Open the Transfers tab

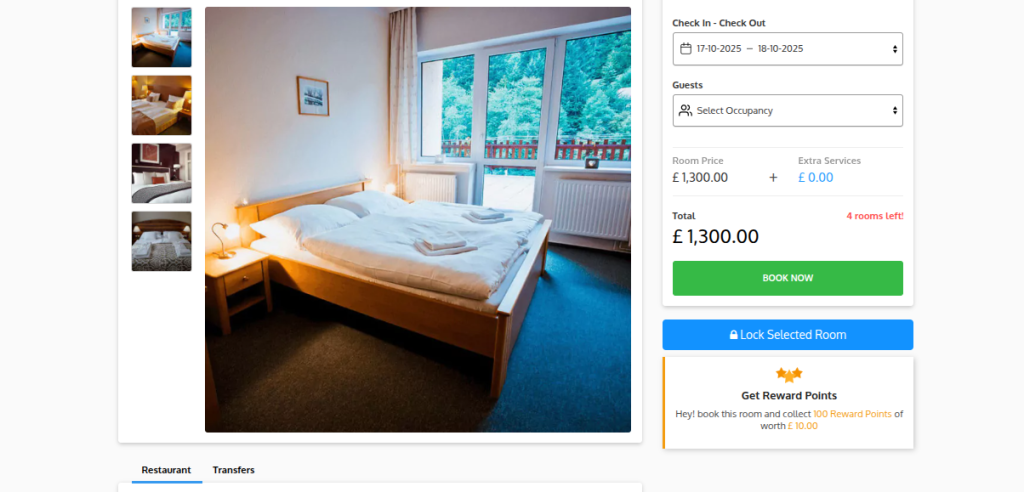click(233, 470)
